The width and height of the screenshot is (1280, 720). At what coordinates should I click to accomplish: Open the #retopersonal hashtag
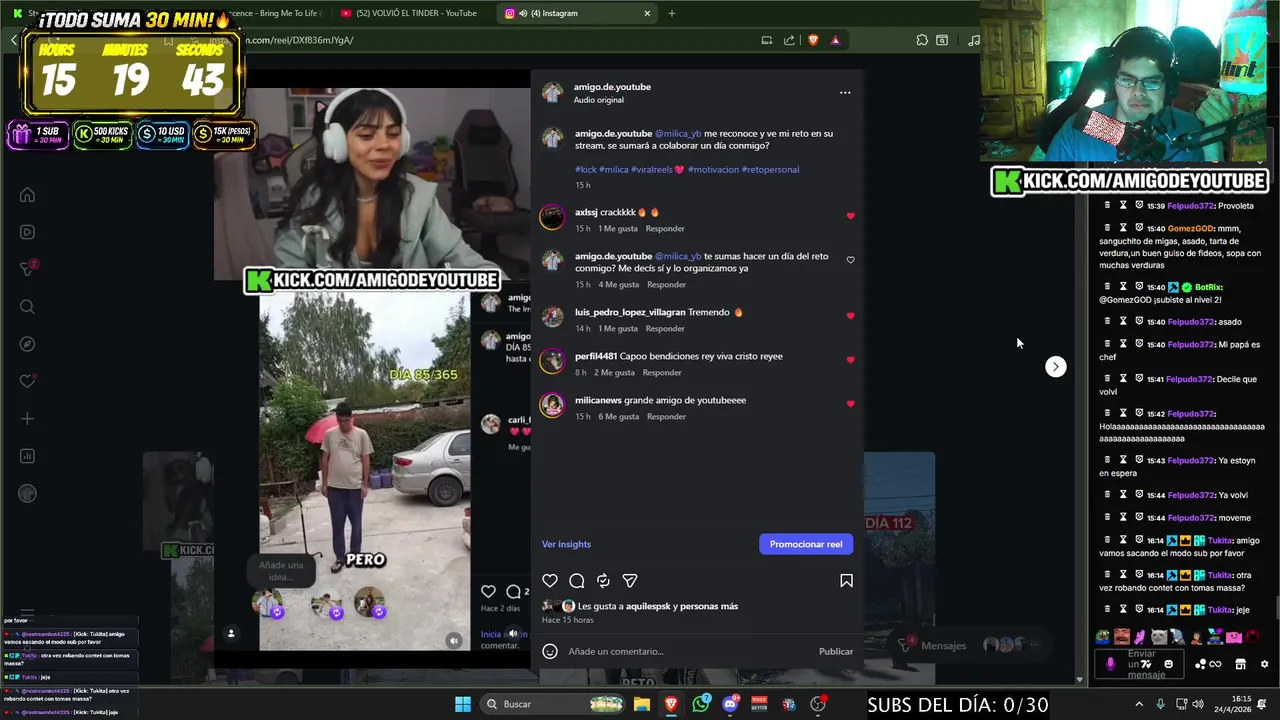pos(770,169)
